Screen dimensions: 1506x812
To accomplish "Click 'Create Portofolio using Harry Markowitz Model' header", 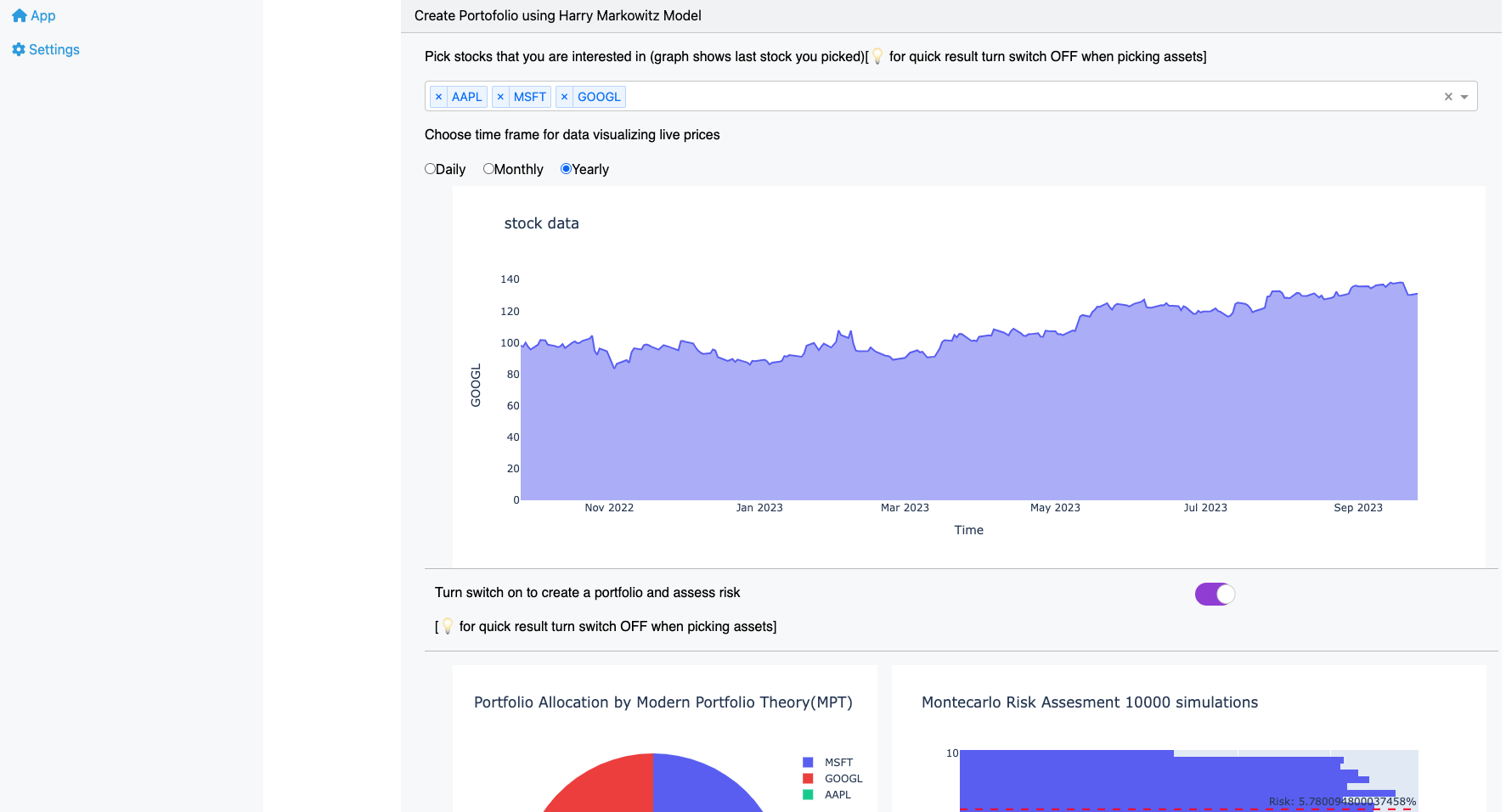I will click(558, 15).
